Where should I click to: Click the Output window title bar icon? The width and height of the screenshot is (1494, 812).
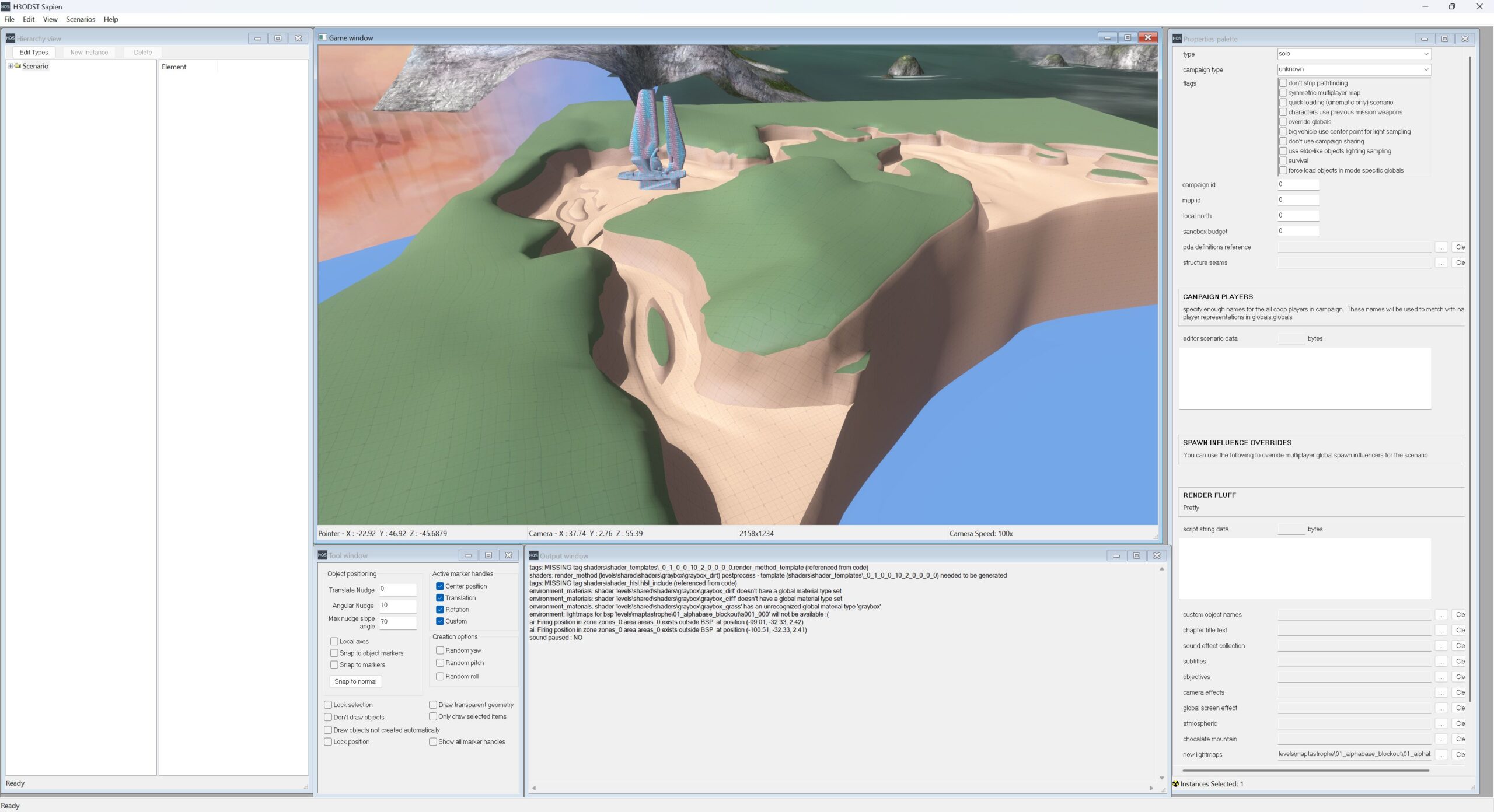(533, 555)
